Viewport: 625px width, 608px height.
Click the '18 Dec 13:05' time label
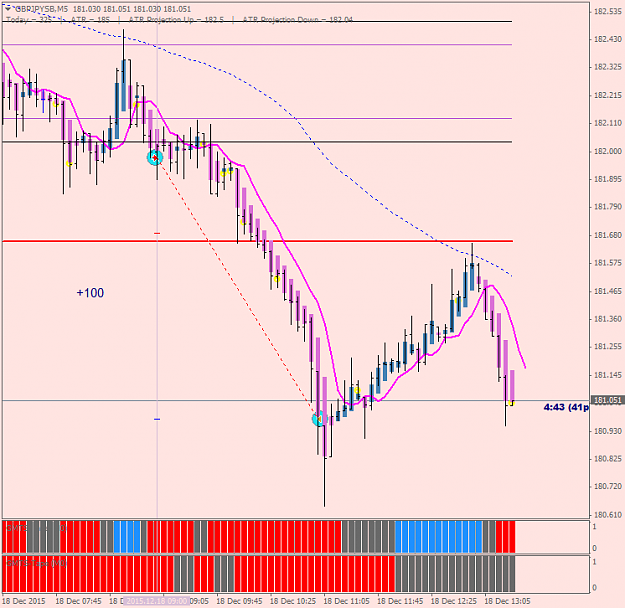507,601
